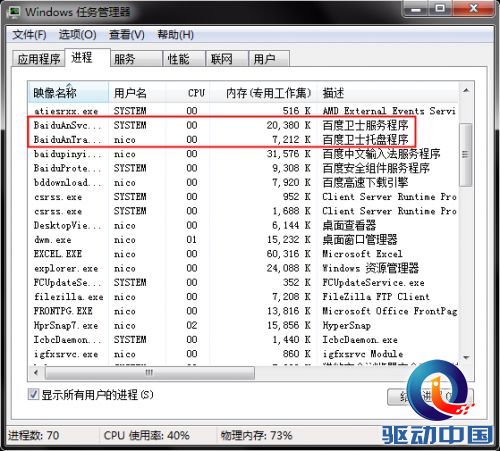The width and height of the screenshot is (500, 451).
Task: Select the baidupinyi process row
Action: click(x=243, y=154)
